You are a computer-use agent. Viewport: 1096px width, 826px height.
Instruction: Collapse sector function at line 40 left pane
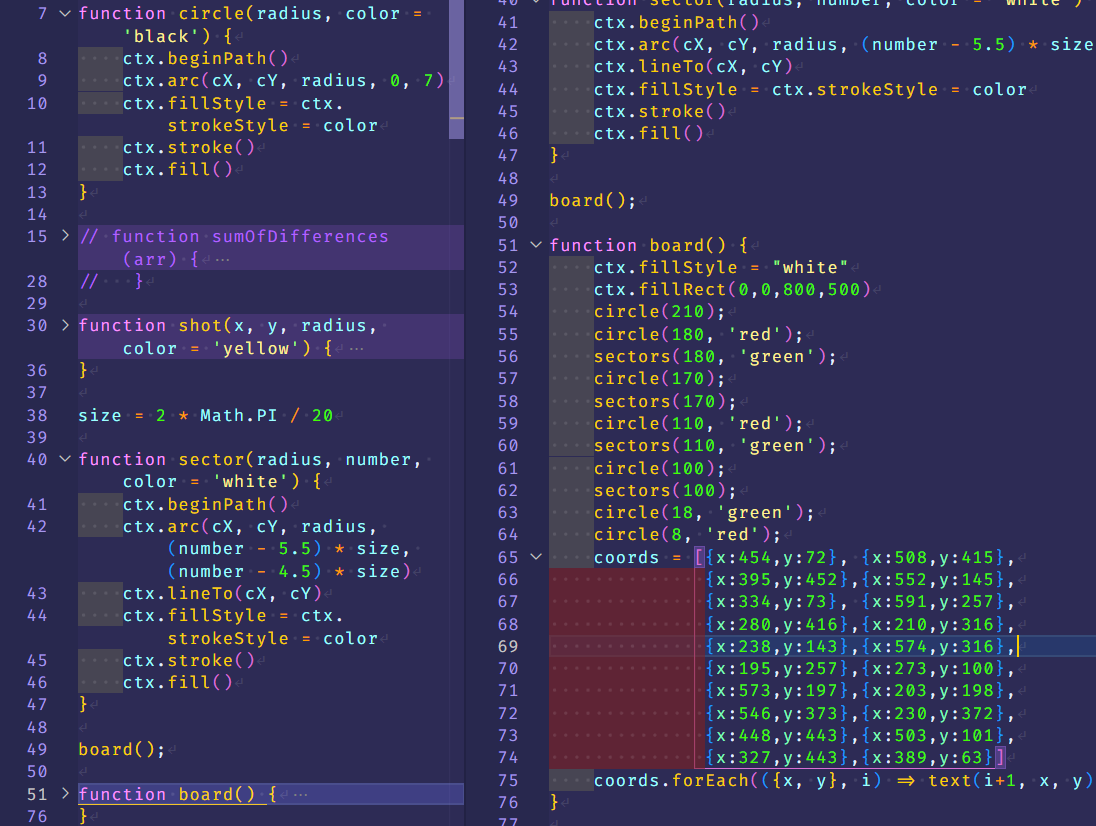65,459
